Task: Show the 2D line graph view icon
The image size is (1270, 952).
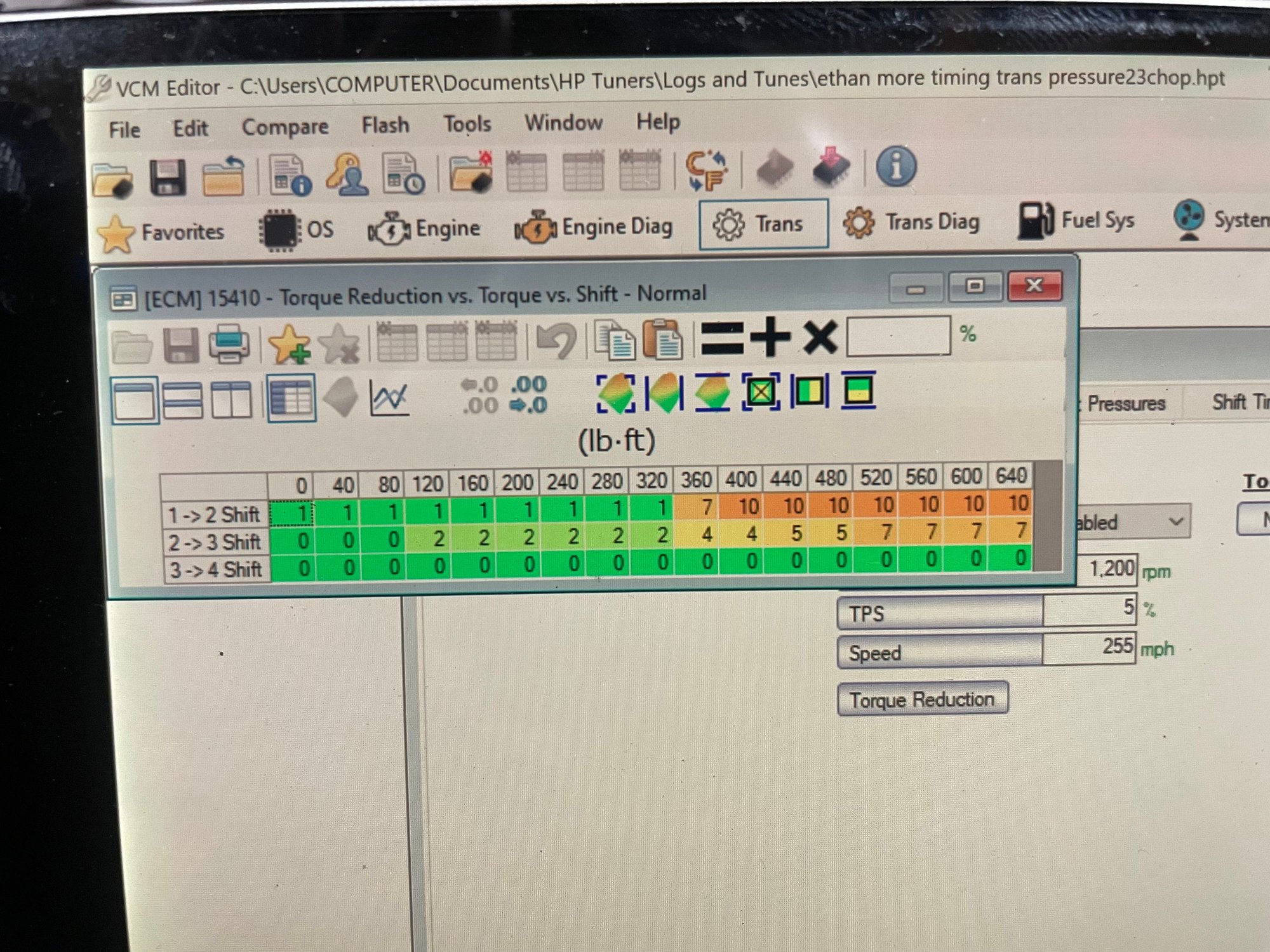Action: coord(389,399)
